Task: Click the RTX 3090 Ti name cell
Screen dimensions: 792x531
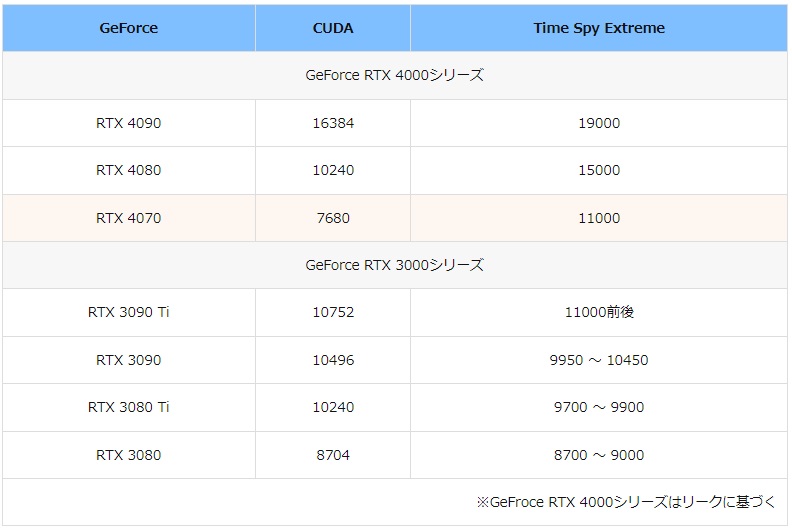Action: pos(128,312)
